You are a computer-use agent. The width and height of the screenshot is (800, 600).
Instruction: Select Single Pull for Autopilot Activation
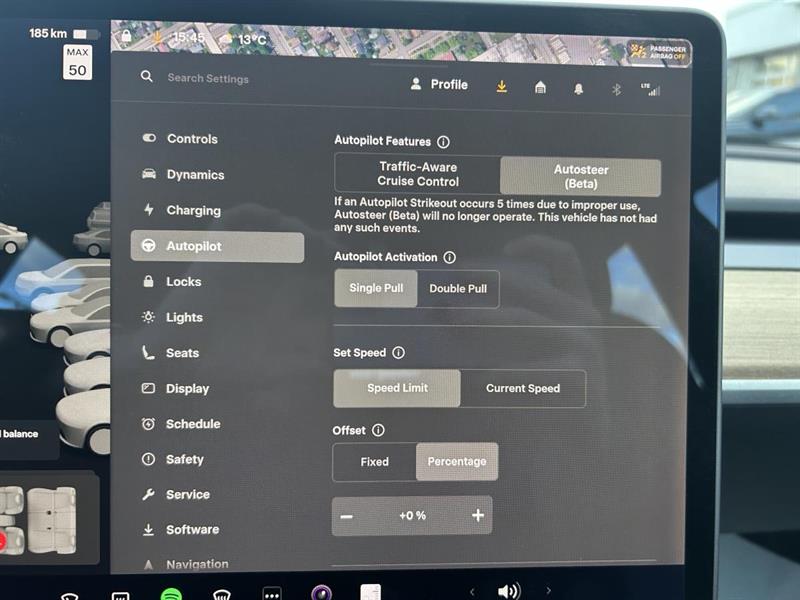coord(375,289)
